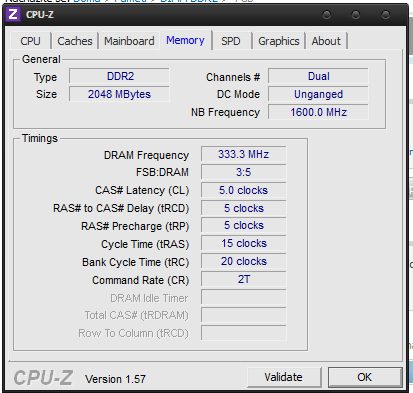413x393 pixels.
Task: Click the Memory tab
Action: pos(185,40)
